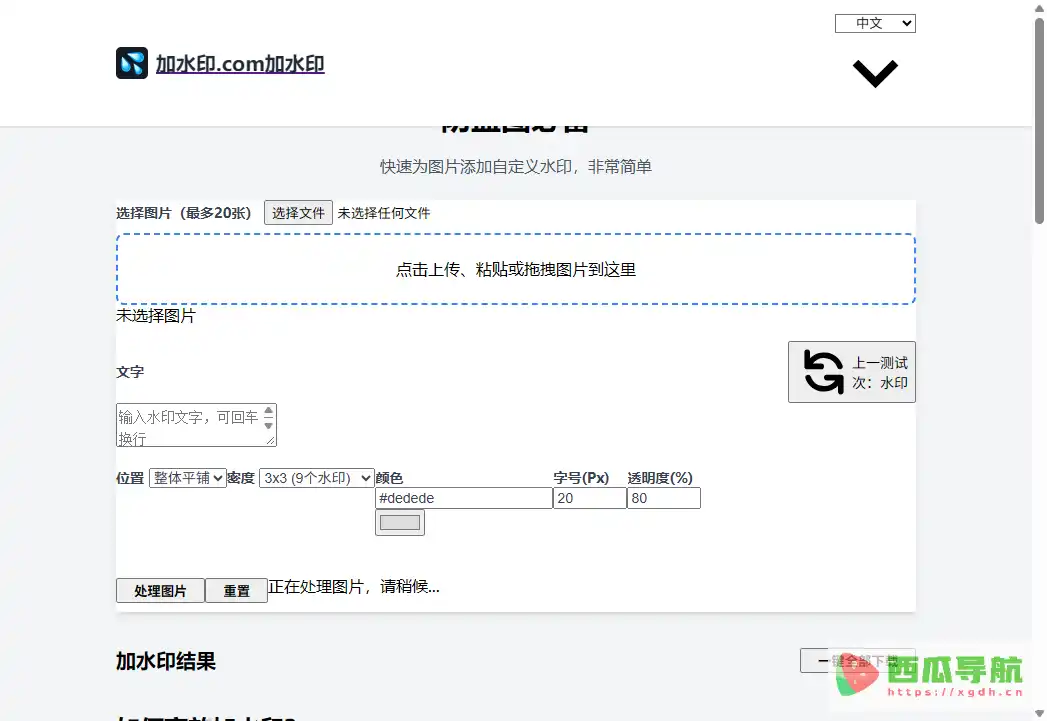Viewport: 1047px width, 721px height.
Task: Click the 重置 reset button
Action: pos(236,591)
